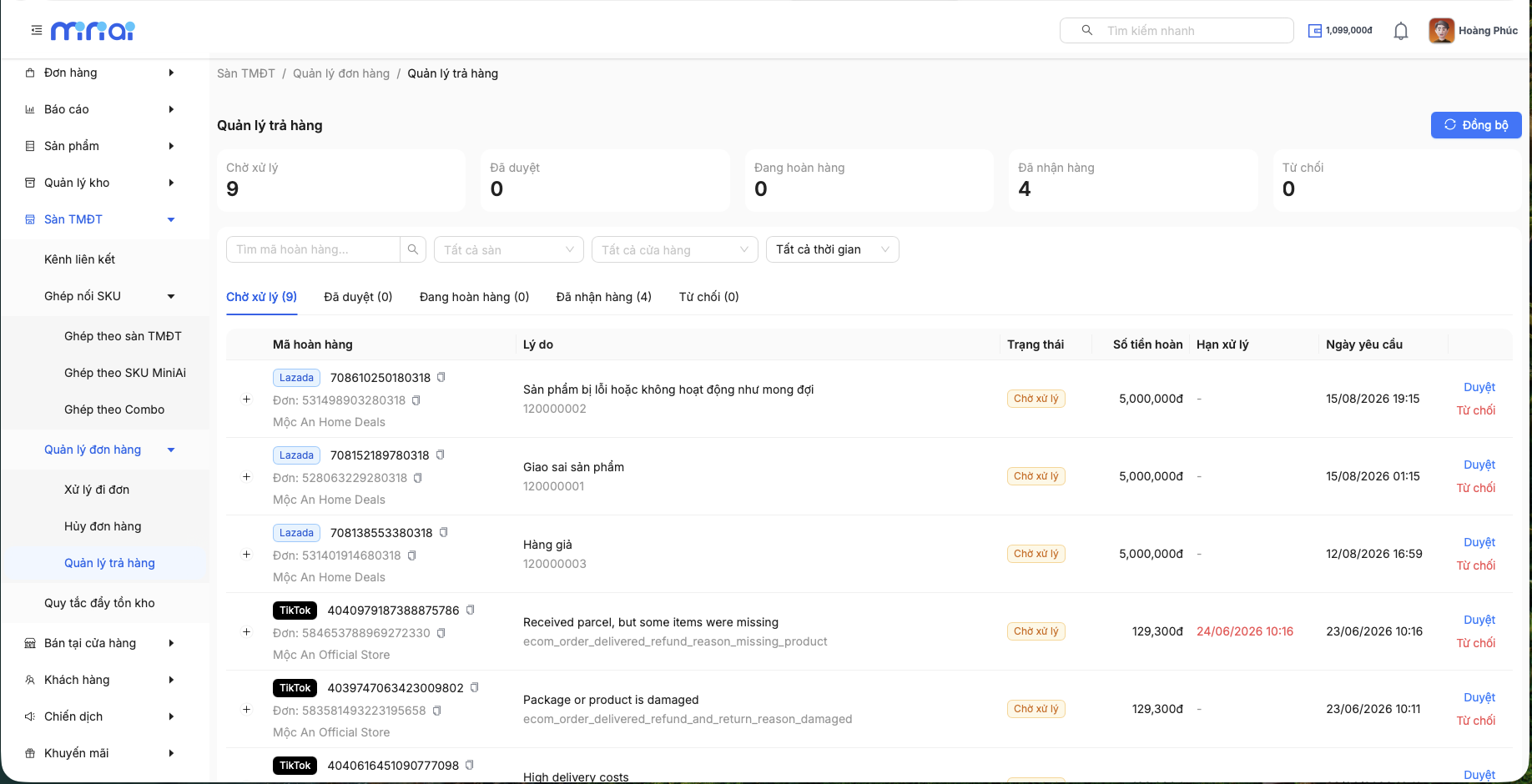
Task: Open the notifications bell
Action: pyautogui.click(x=1401, y=31)
